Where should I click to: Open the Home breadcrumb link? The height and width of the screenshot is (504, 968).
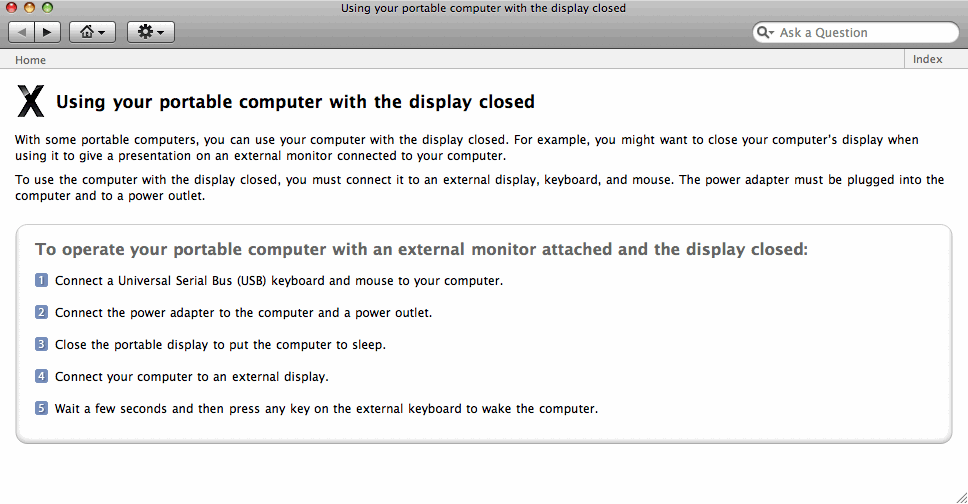tap(30, 60)
